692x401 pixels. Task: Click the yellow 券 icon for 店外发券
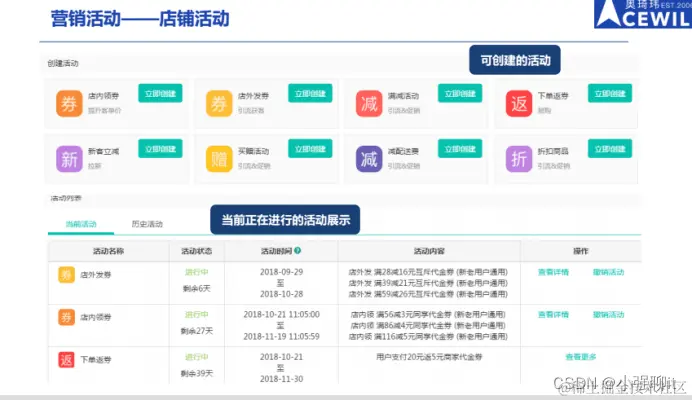[x=219, y=104]
